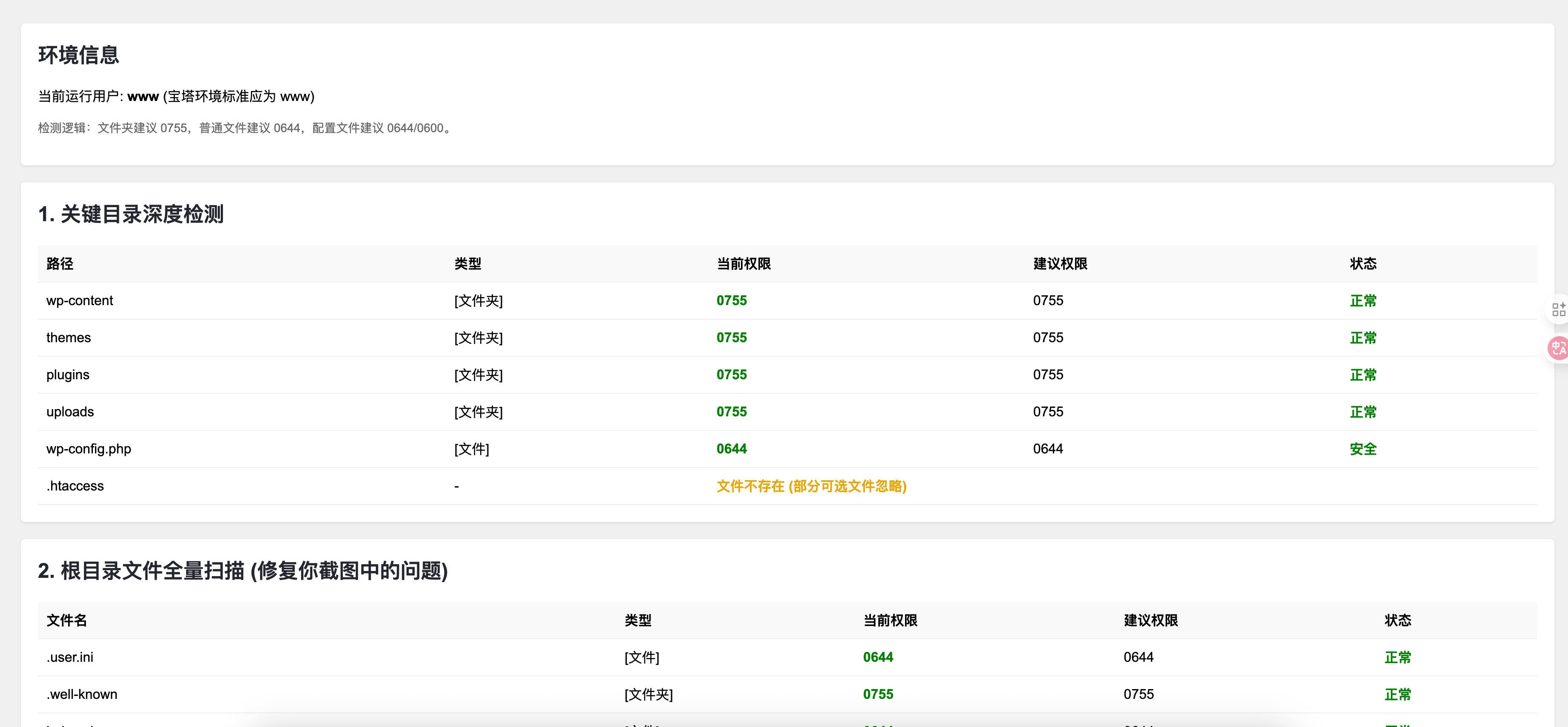The image size is (1568, 727).
Task: Click orange file-not-found warning text
Action: (x=811, y=487)
